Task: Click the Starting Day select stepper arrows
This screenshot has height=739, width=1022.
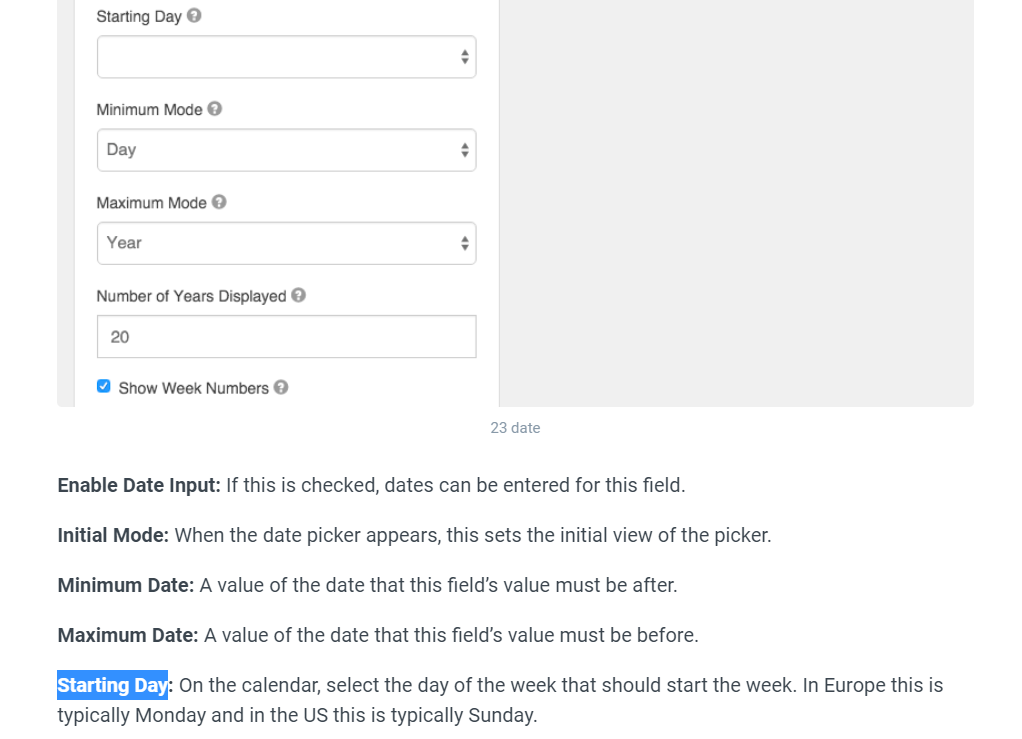Action: (464, 56)
